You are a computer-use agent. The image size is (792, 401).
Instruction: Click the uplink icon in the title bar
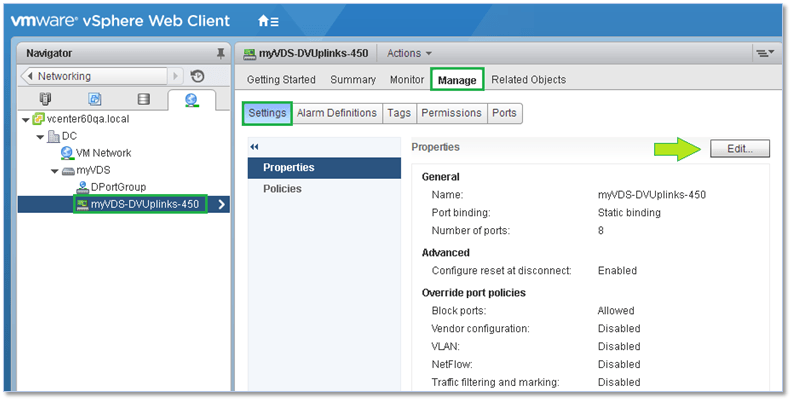[x=250, y=54]
